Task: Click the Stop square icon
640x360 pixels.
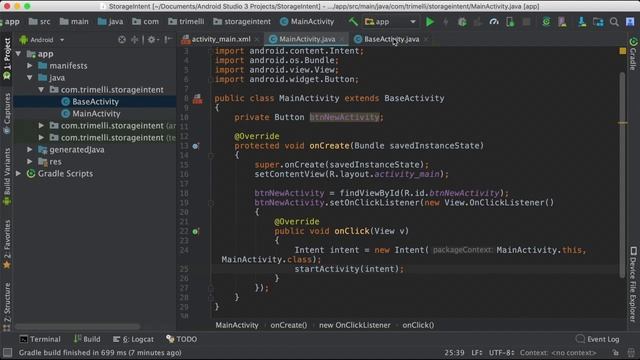Action: click(527, 22)
